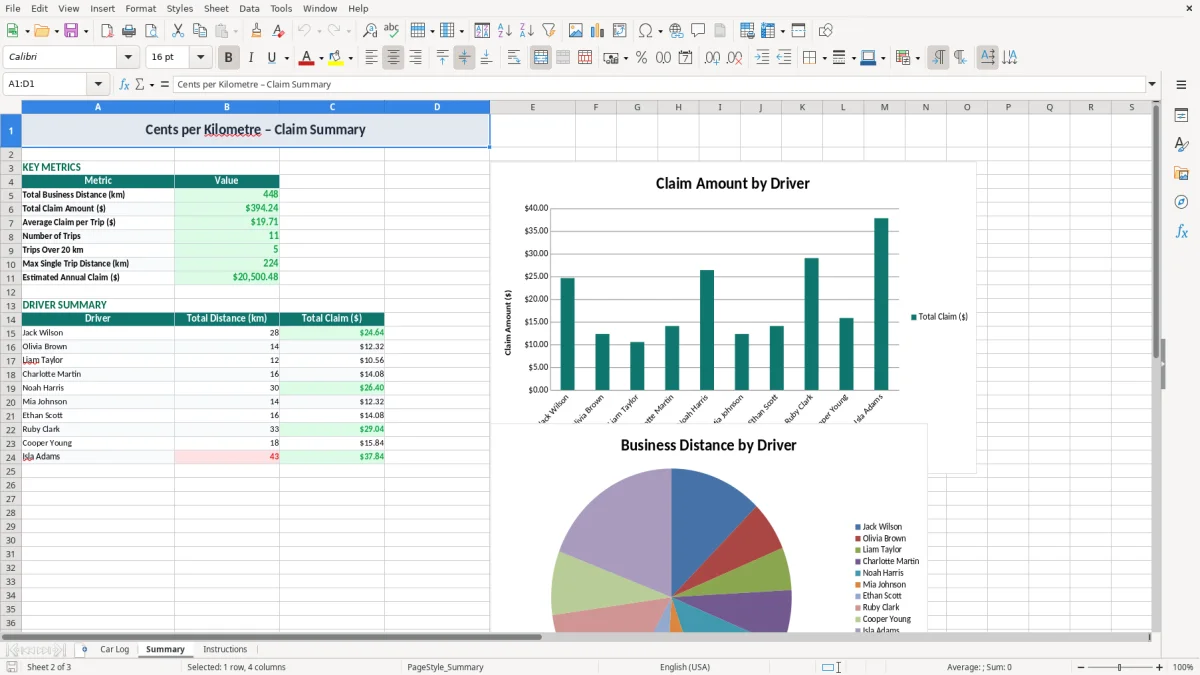Open the sidebar Navigator compass icon
Viewport: 1200px width, 675px height.
click(x=1181, y=202)
